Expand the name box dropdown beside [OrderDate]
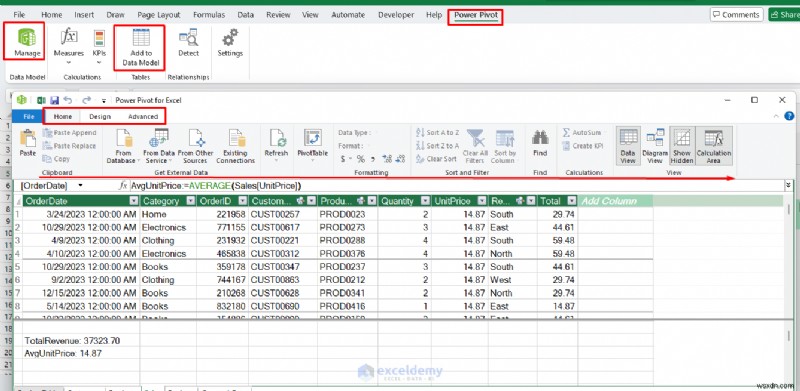The image size is (800, 391). 80,186
